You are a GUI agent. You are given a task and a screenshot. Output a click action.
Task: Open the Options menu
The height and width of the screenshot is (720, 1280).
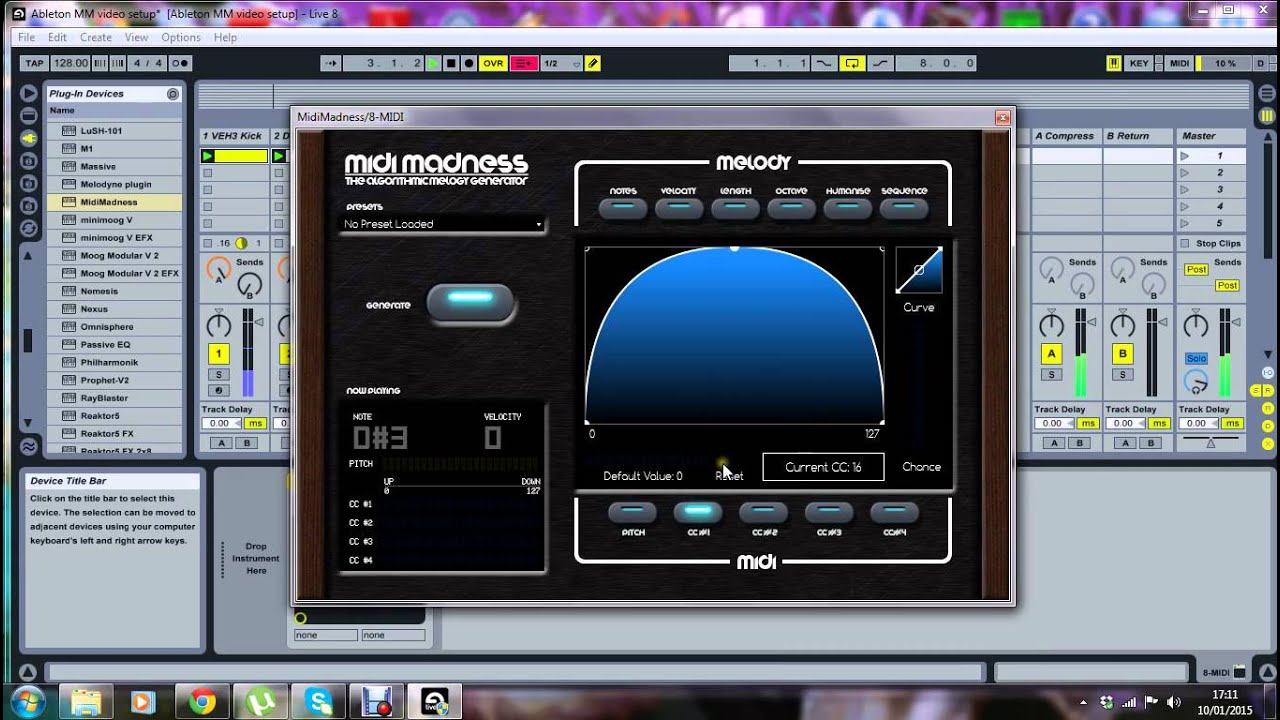181,37
